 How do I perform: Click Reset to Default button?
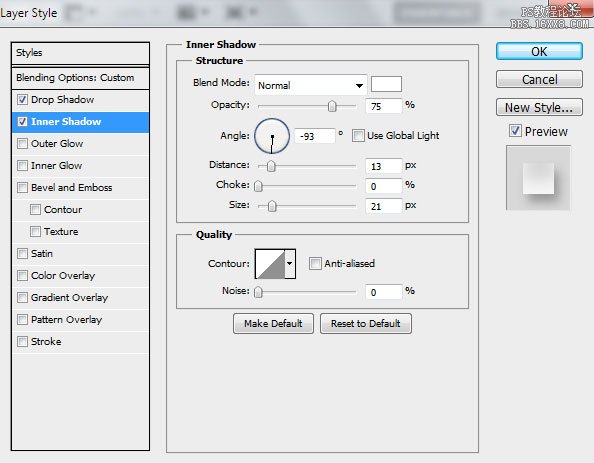click(366, 324)
